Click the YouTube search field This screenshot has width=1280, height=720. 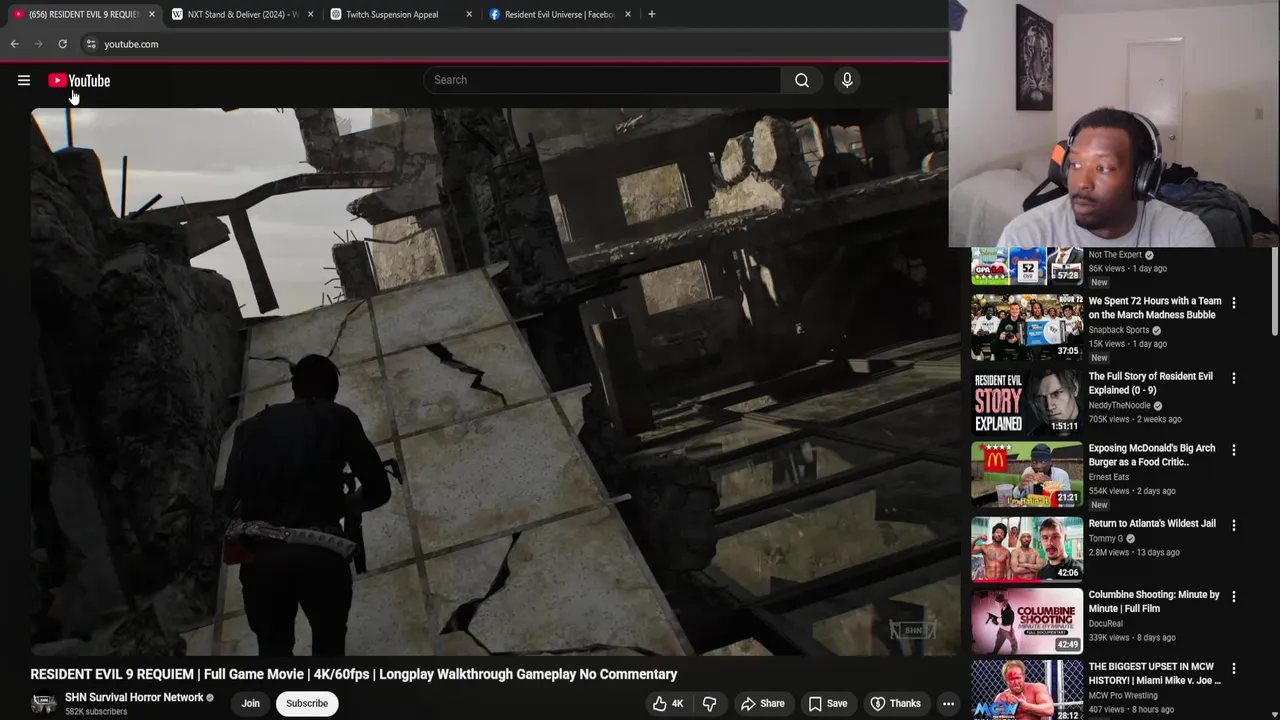click(x=603, y=80)
